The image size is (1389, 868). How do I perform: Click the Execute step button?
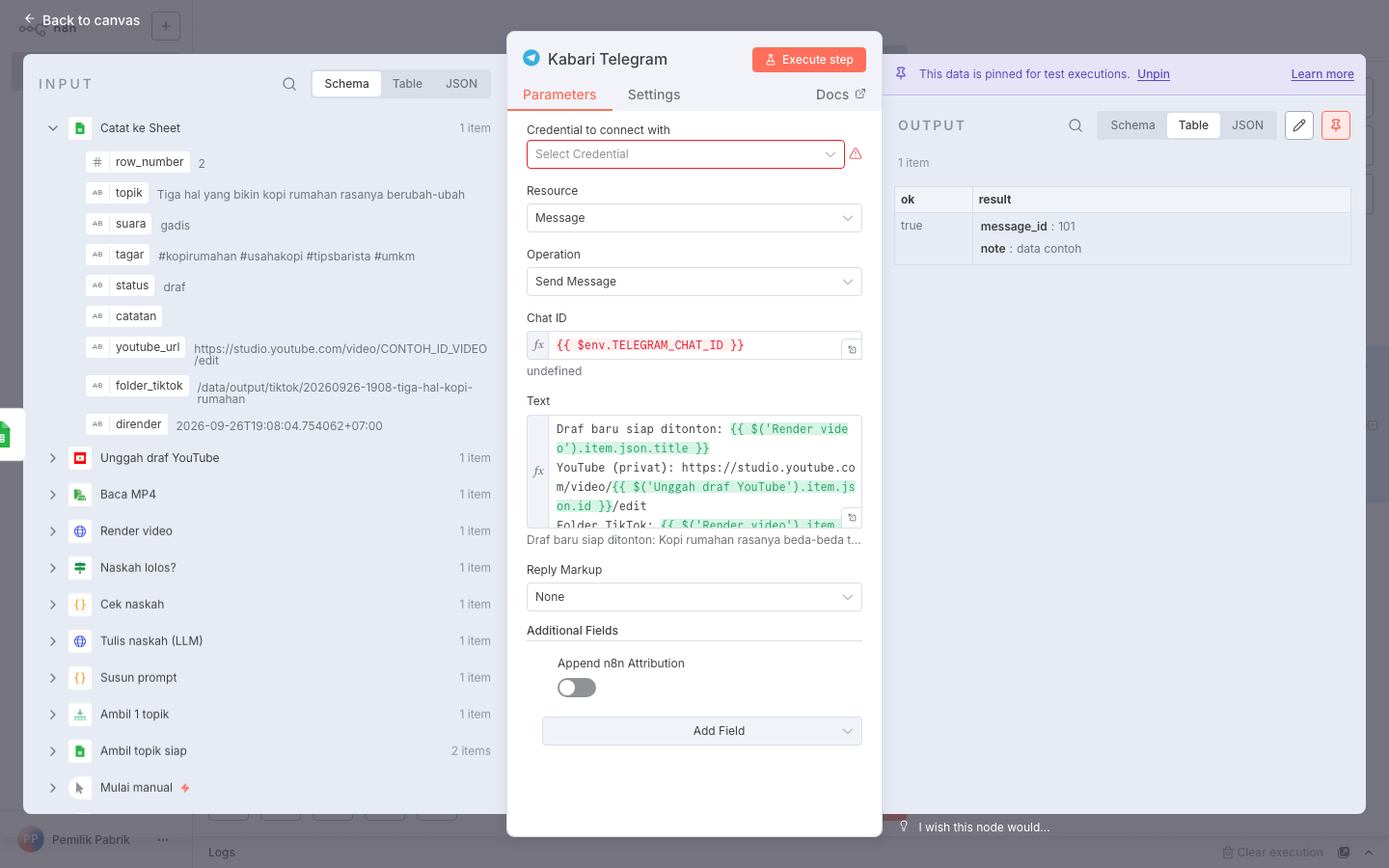click(809, 60)
